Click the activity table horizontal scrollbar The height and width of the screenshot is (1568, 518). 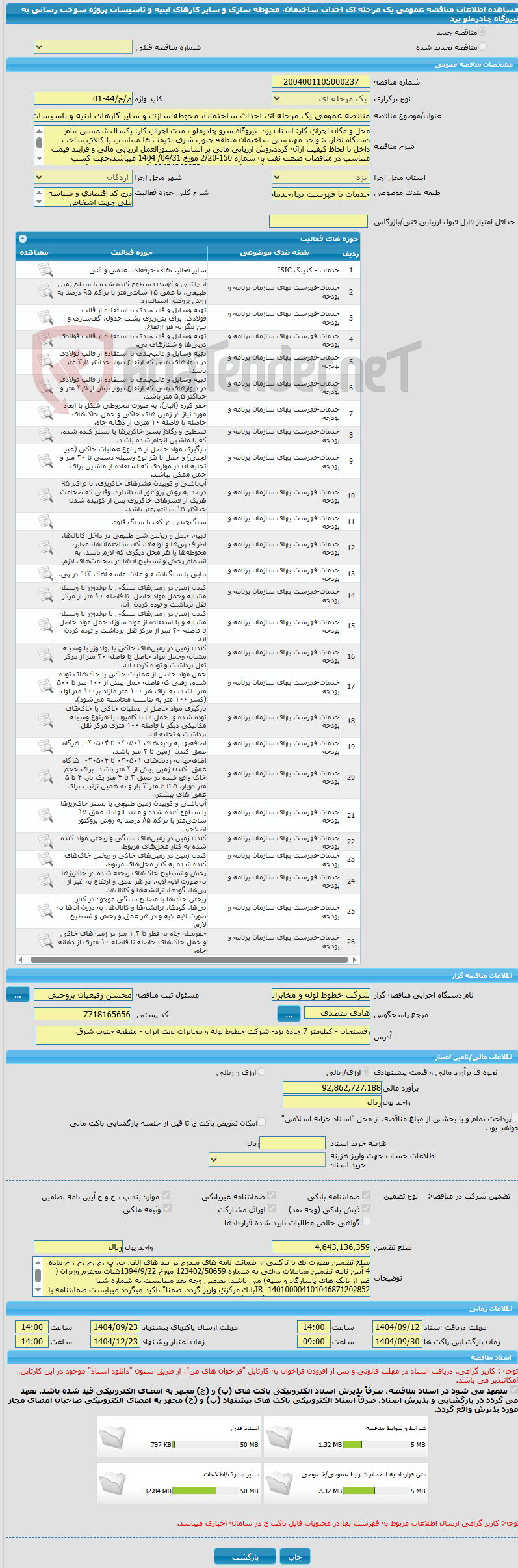[x=188, y=959]
